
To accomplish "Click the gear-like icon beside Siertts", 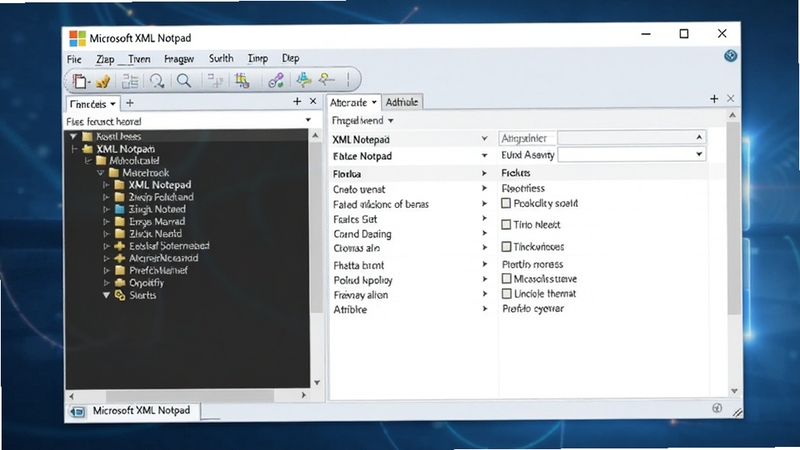I will 120,295.
